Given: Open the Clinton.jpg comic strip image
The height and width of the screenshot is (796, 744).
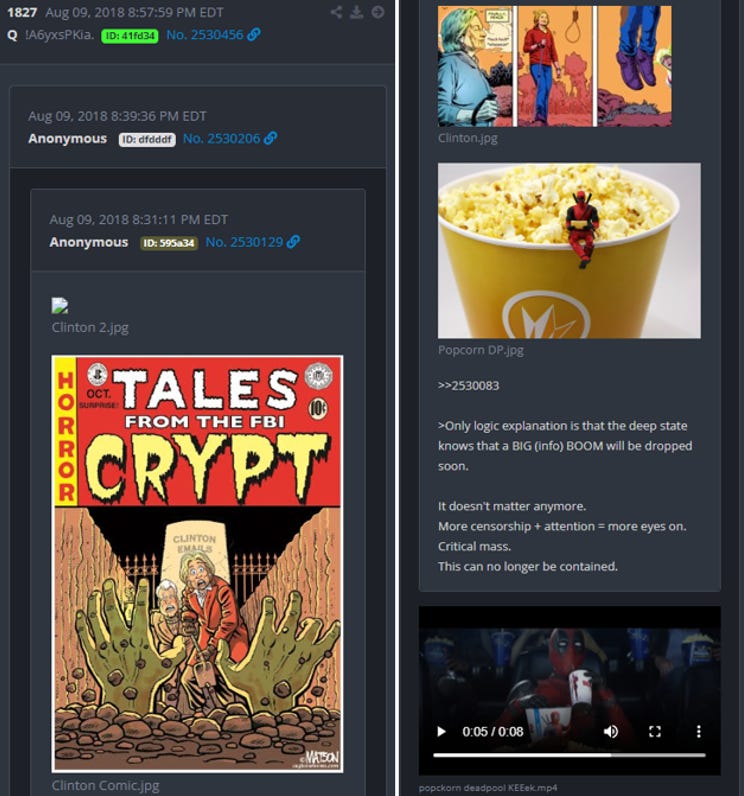Looking at the screenshot, I should [x=555, y=66].
